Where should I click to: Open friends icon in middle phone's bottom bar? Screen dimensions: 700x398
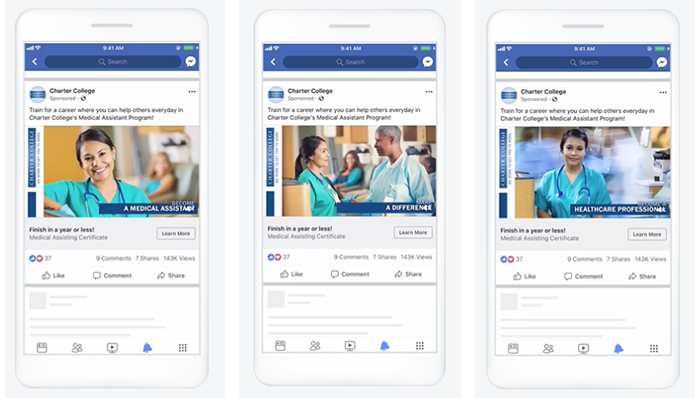click(x=315, y=346)
